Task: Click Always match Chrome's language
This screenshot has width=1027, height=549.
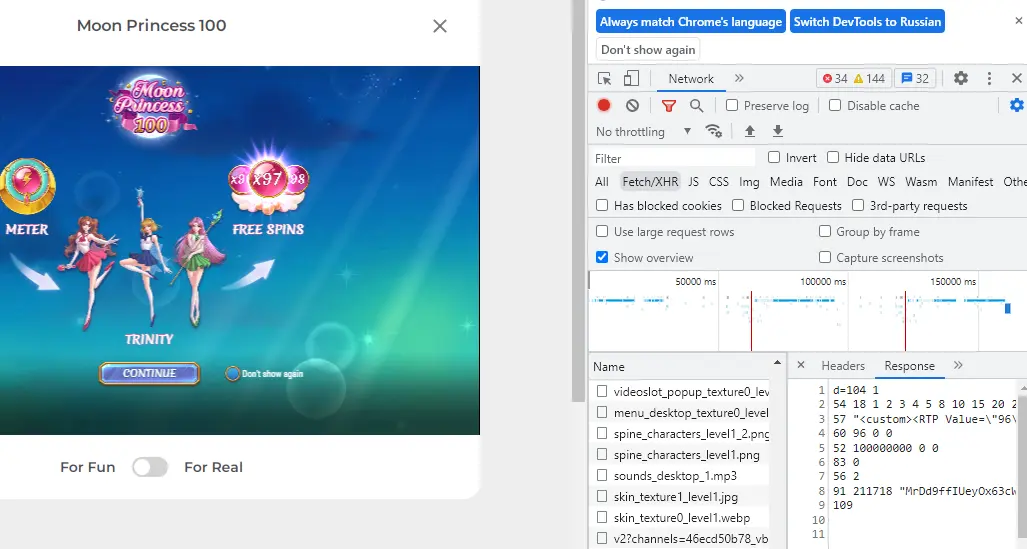Action: [x=690, y=22]
